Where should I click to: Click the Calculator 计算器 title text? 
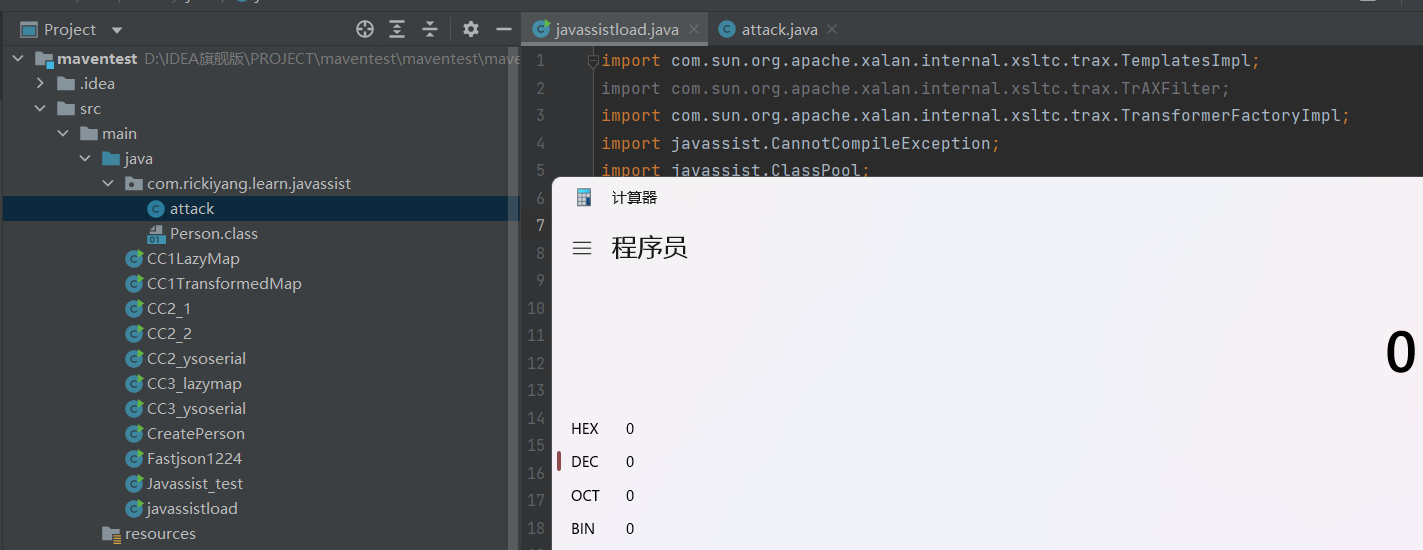click(634, 198)
